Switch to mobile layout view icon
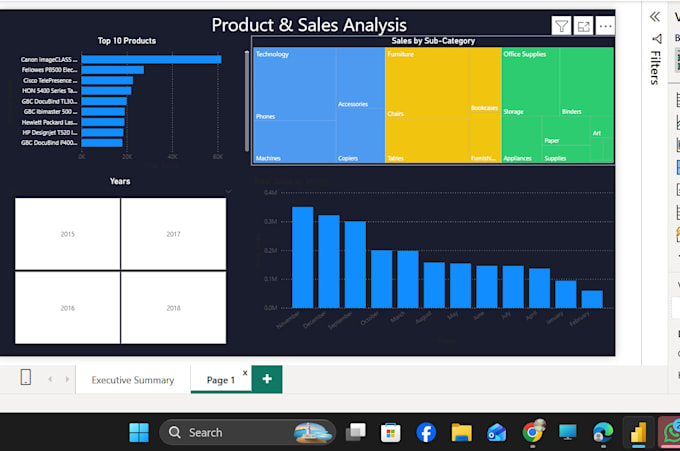The image size is (680, 451). 26,377
